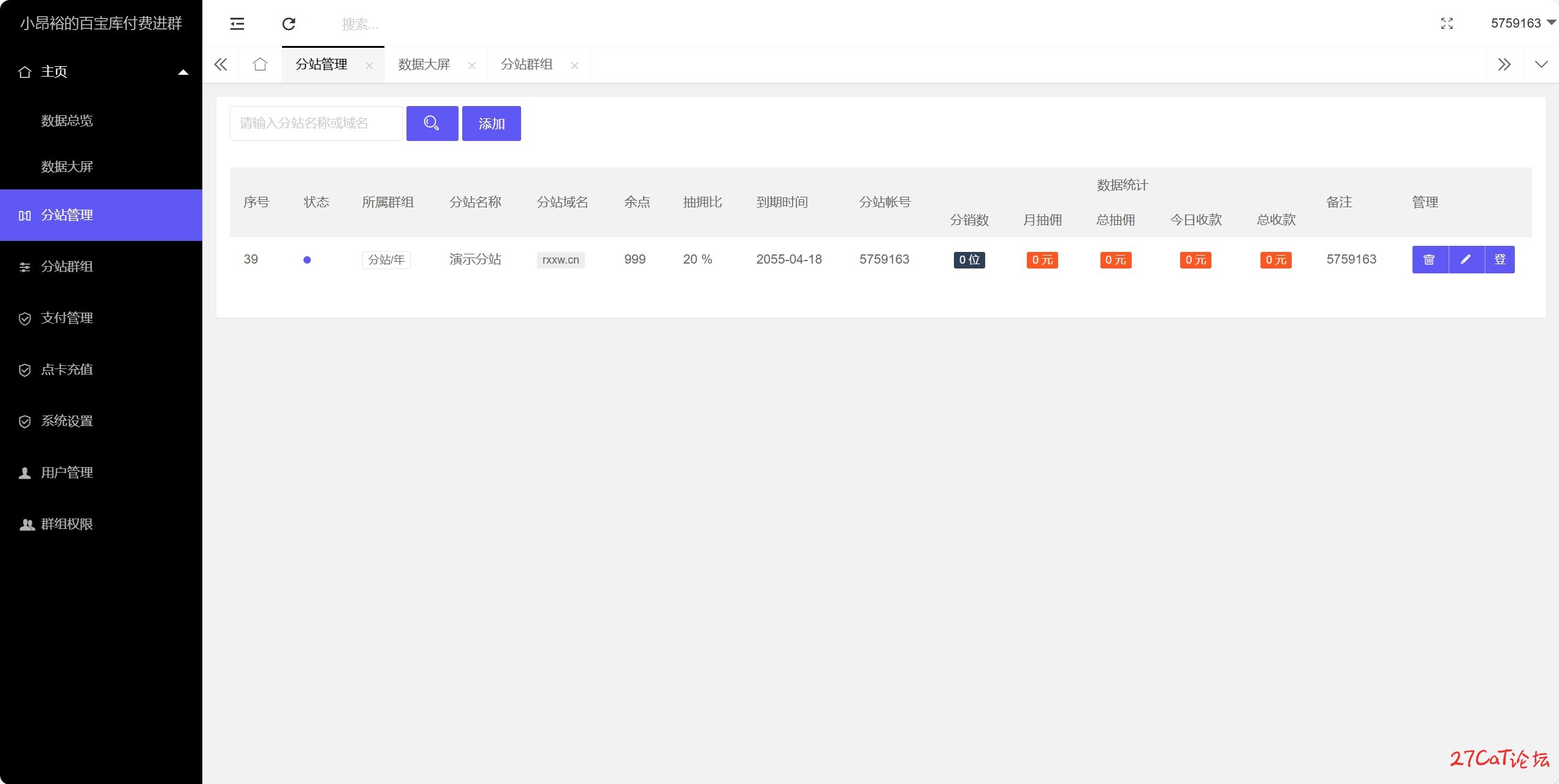Click the rxxw.cn domain tag
1559x784 pixels.
point(561,260)
